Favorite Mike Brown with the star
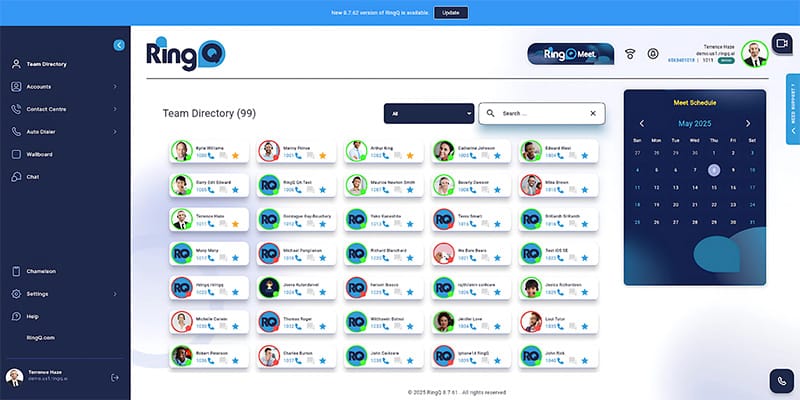Viewport: 800px width, 400px height. coord(585,190)
